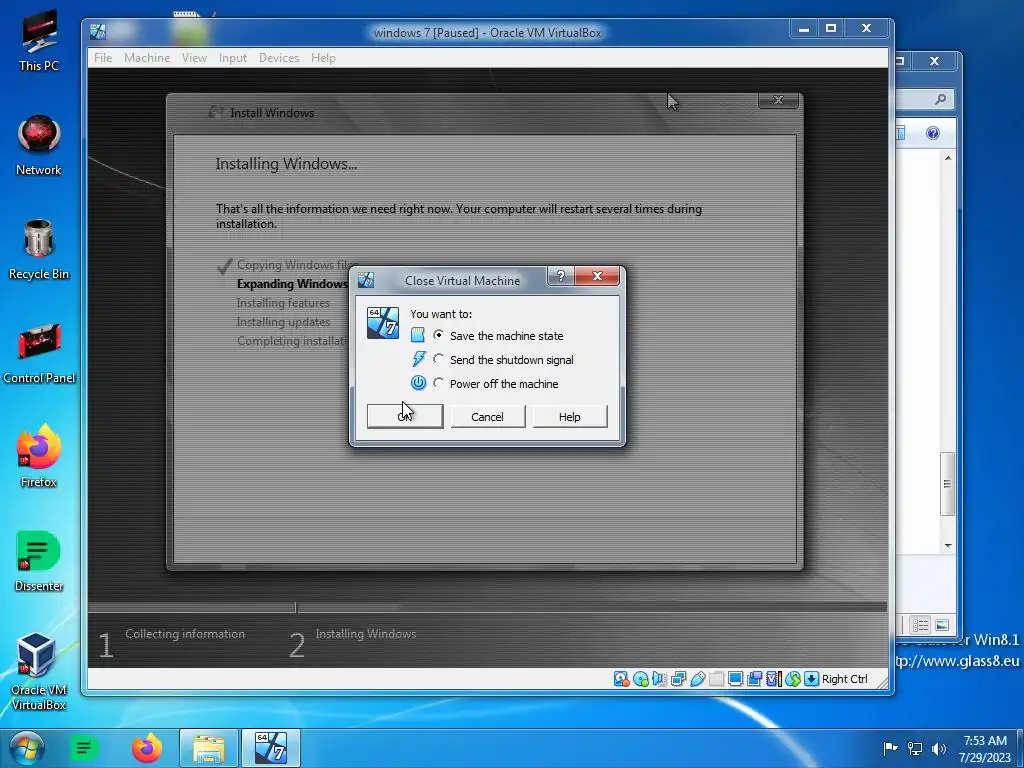Click the Installing Windows stage two label

pyautogui.click(x=366, y=634)
